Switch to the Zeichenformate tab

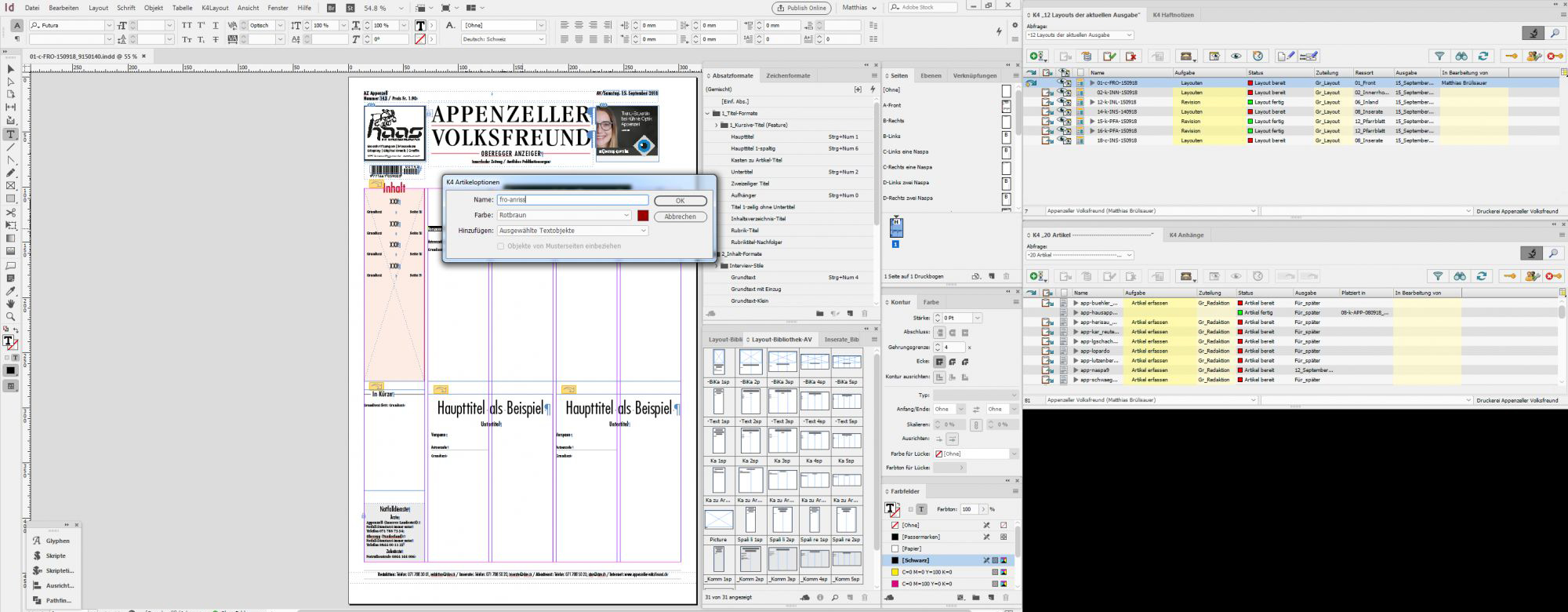[788, 75]
